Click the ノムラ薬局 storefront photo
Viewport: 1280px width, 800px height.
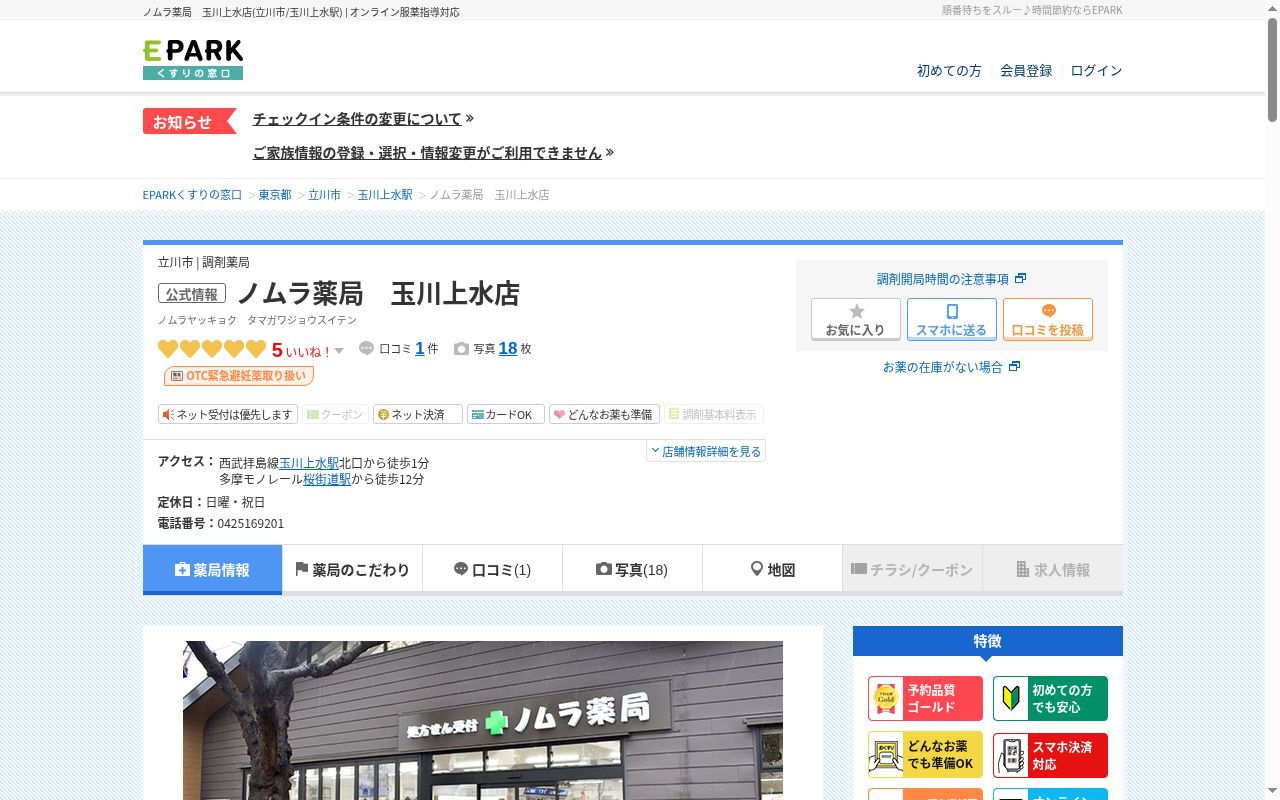click(x=483, y=720)
